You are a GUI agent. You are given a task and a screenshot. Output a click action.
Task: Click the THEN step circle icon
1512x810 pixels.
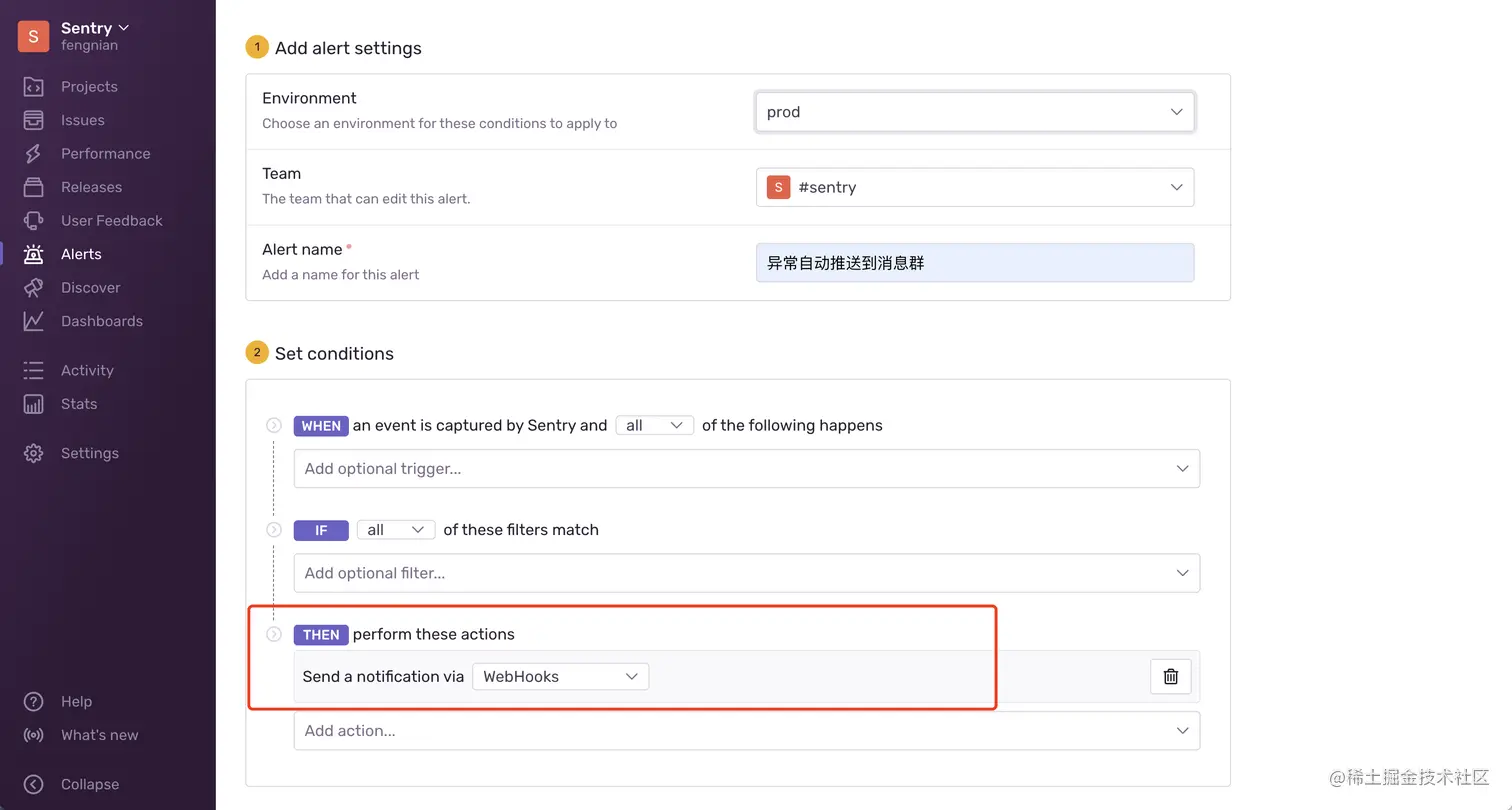tap(274, 634)
